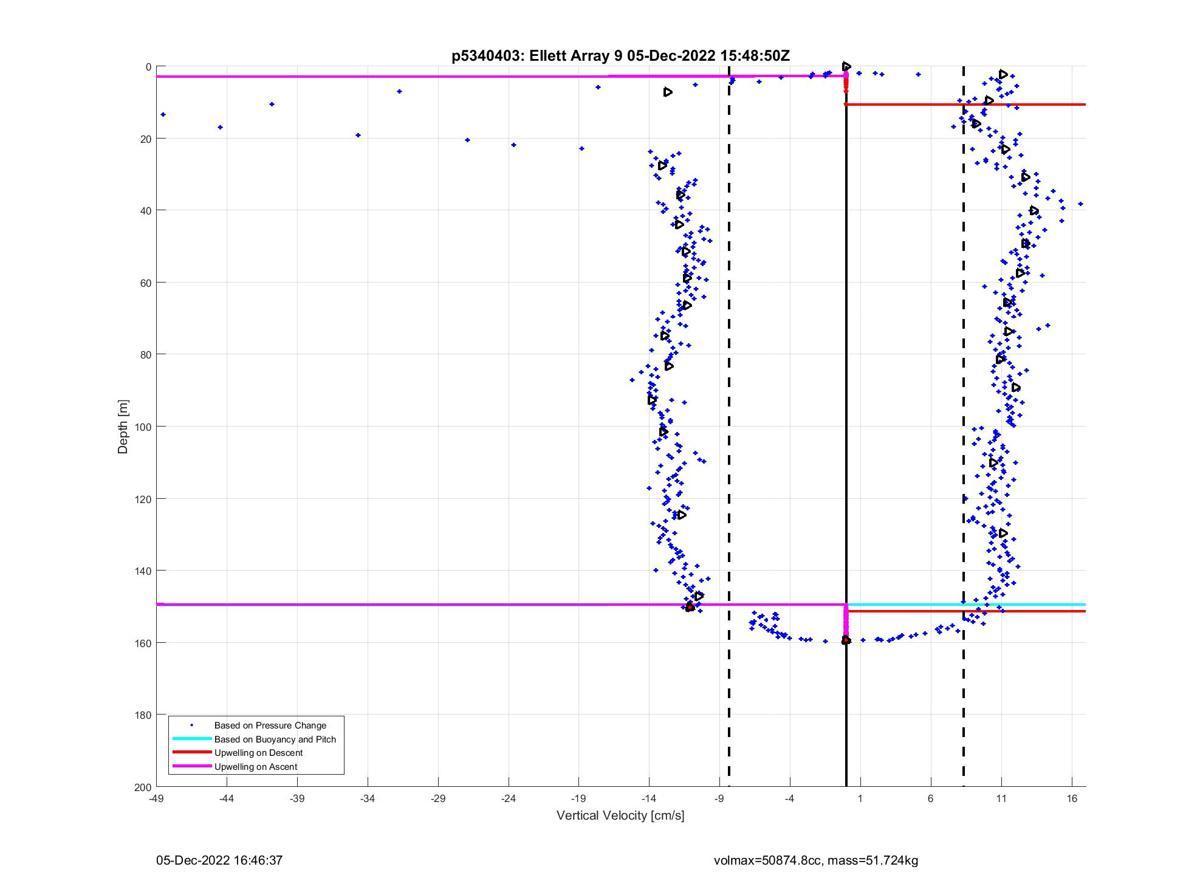Click the cyan horizontal line near 150 m depth
Viewport: 1200px width, 885px height.
pos(966,604)
